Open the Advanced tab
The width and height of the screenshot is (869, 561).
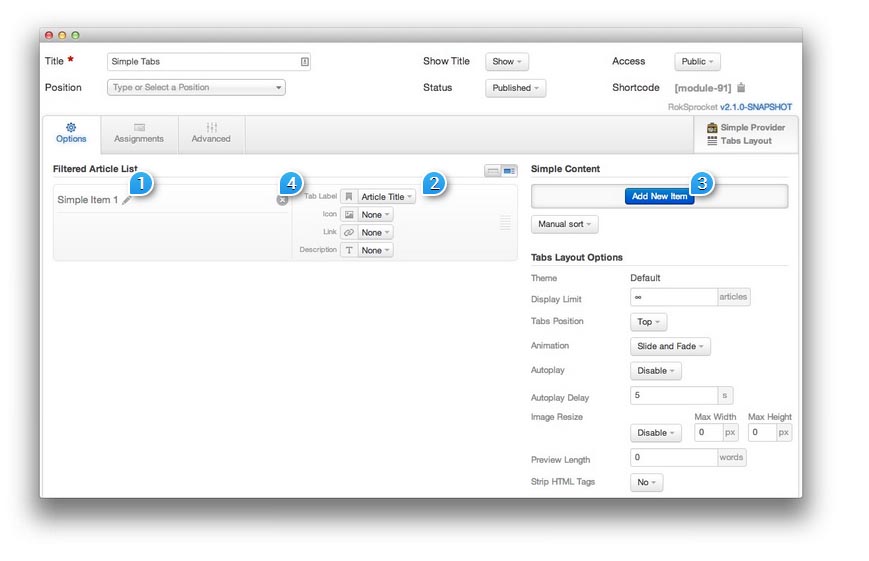[x=211, y=133]
